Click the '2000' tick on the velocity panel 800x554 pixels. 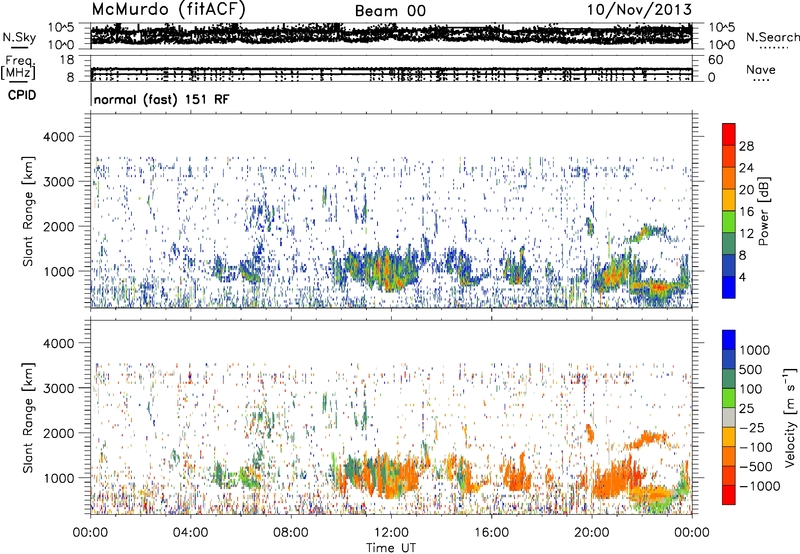58,433
